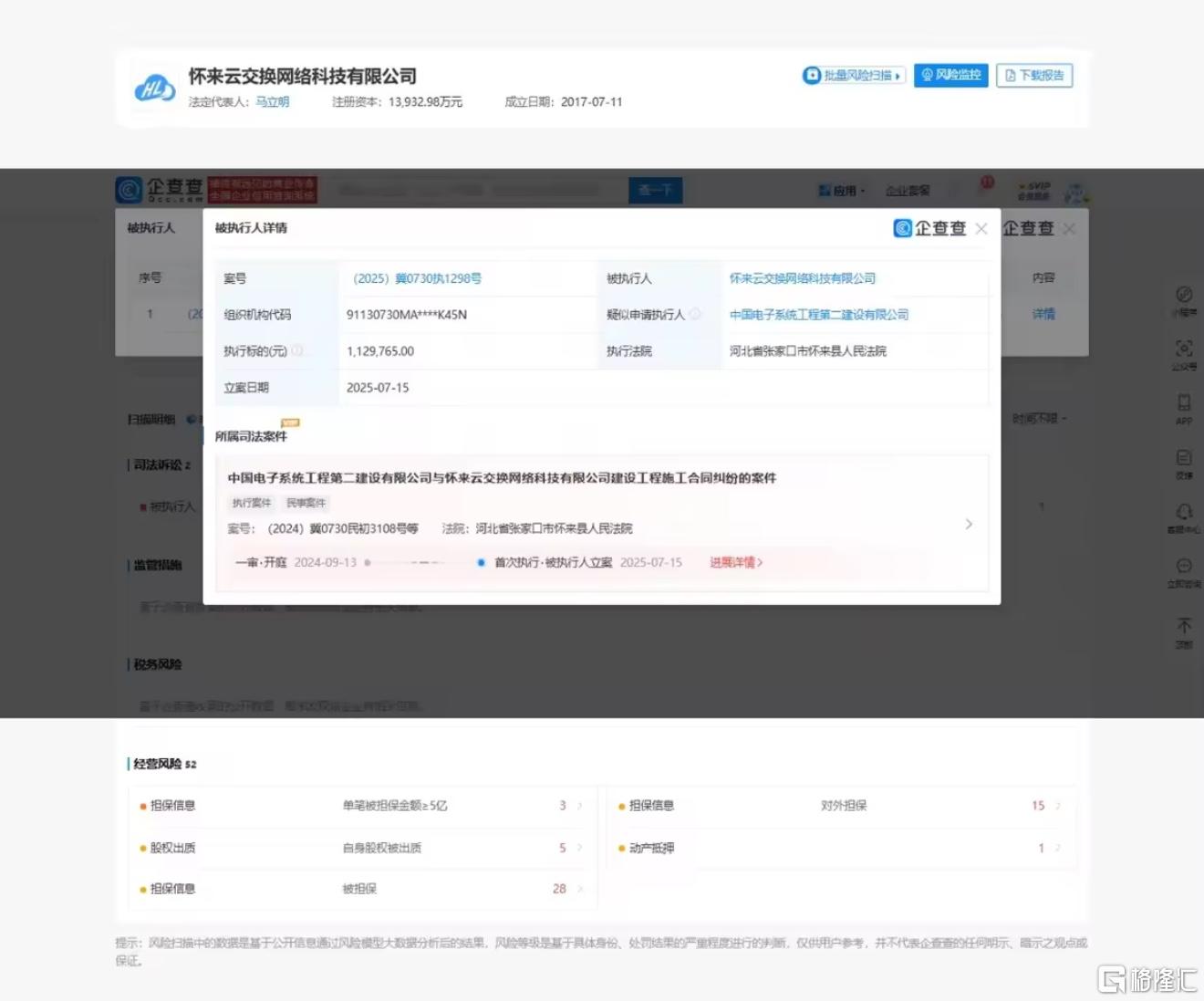Expand chevron next to count 5
The height and width of the screenshot is (1001, 1204).
[580, 848]
